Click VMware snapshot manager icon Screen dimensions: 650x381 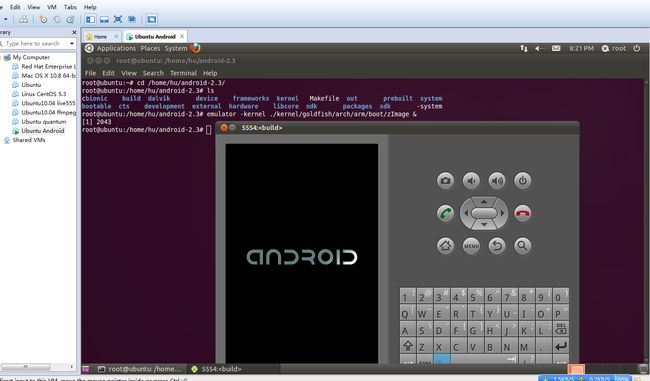[70, 19]
